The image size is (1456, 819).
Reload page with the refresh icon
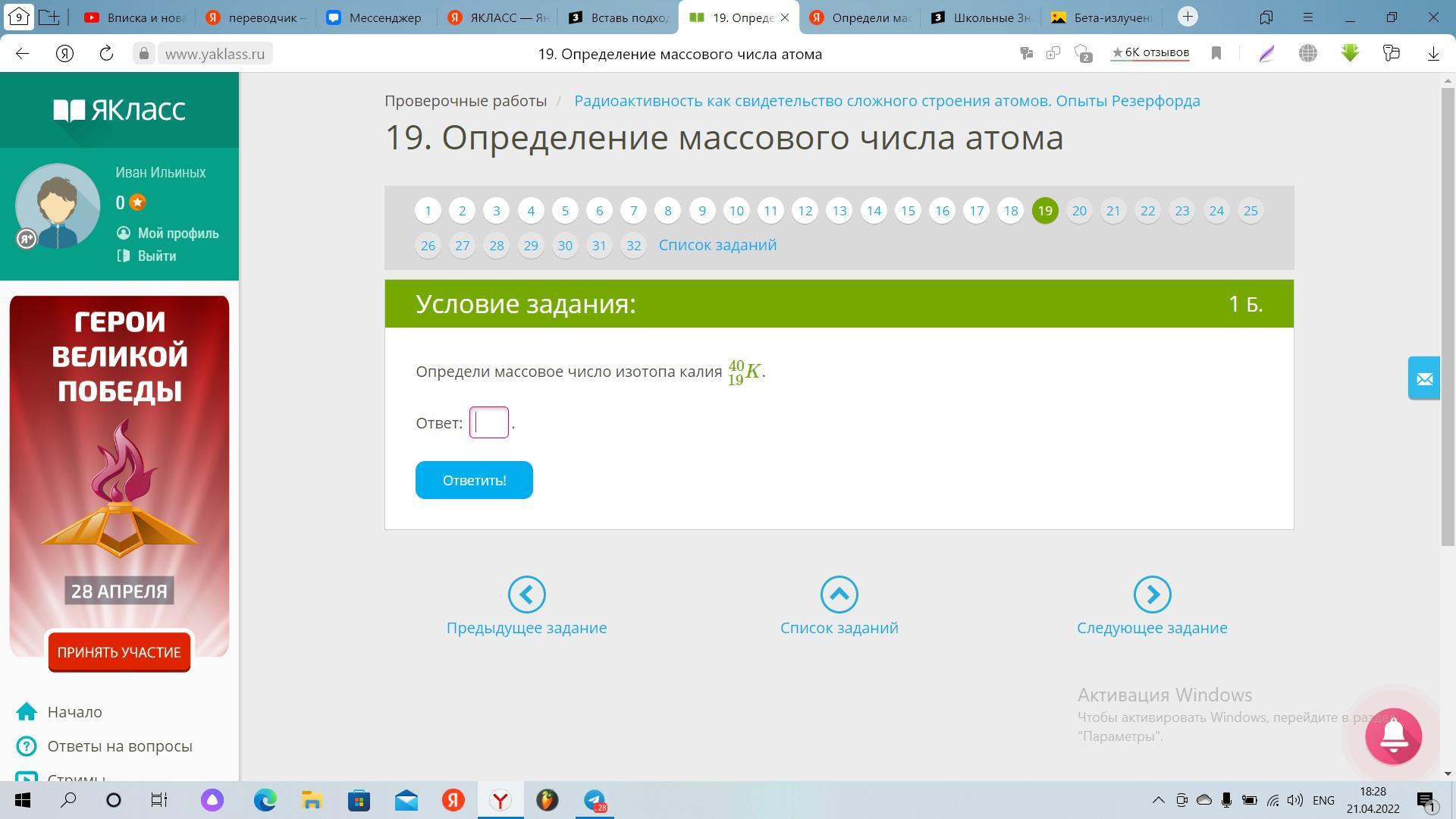point(106,53)
